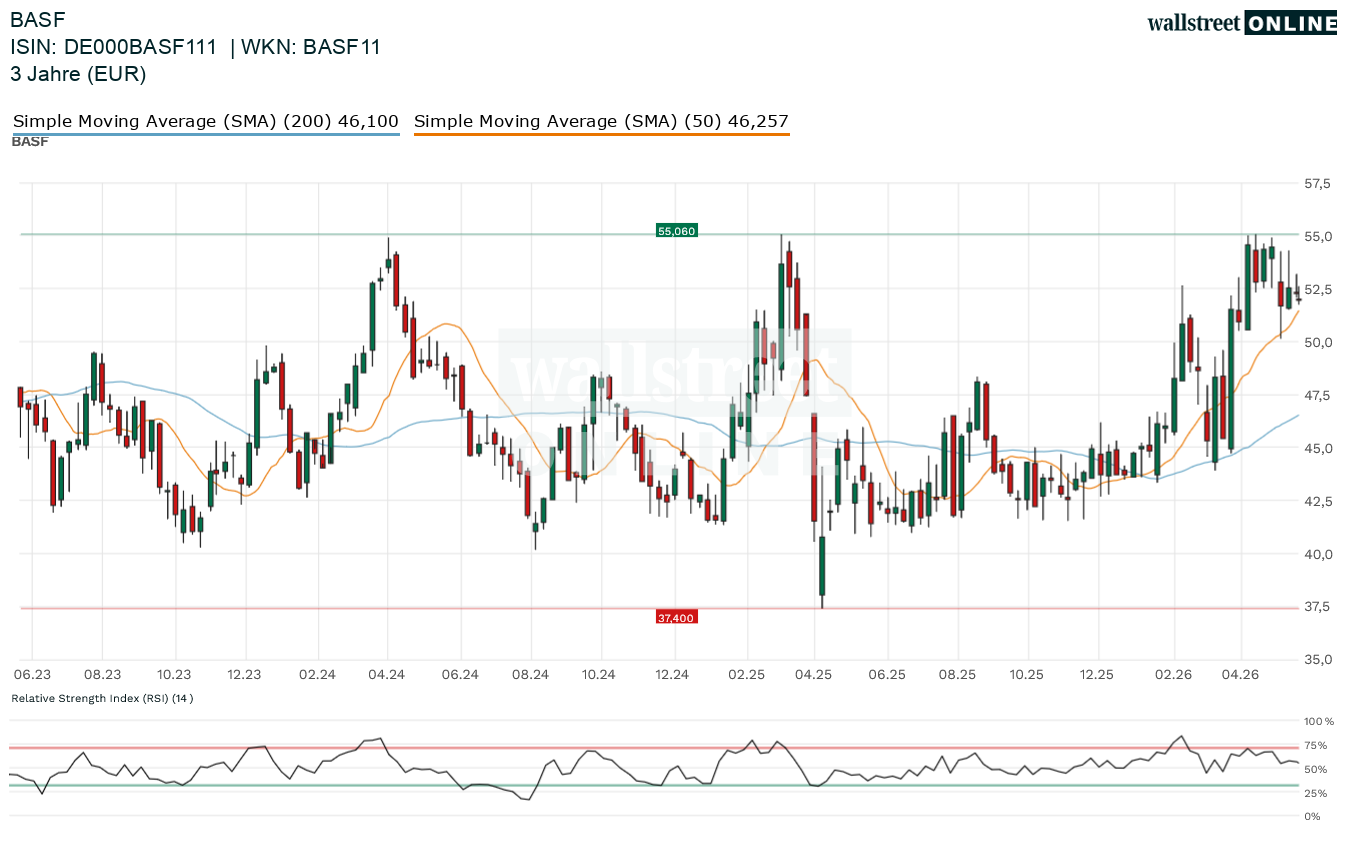This screenshot has width=1349, height=843.
Task: Click the 04.25 date axis label
Action: [814, 675]
